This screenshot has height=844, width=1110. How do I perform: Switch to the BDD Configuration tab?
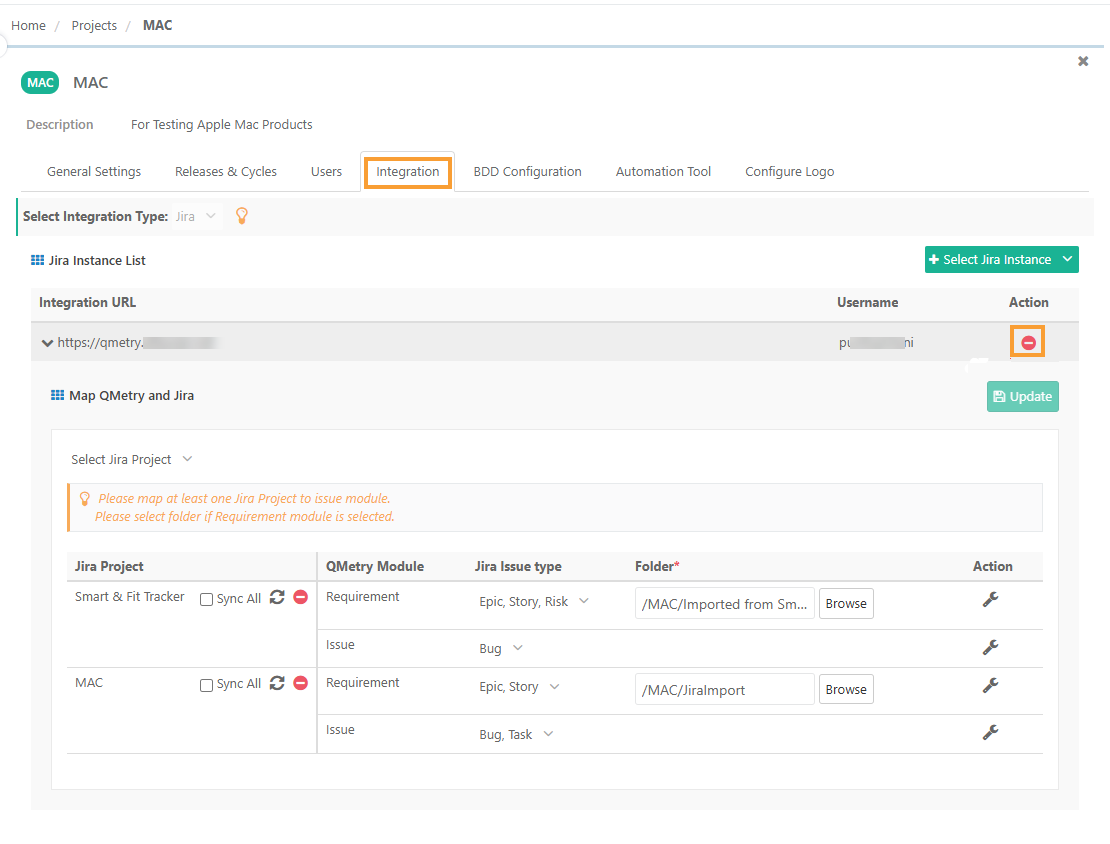[x=527, y=171]
